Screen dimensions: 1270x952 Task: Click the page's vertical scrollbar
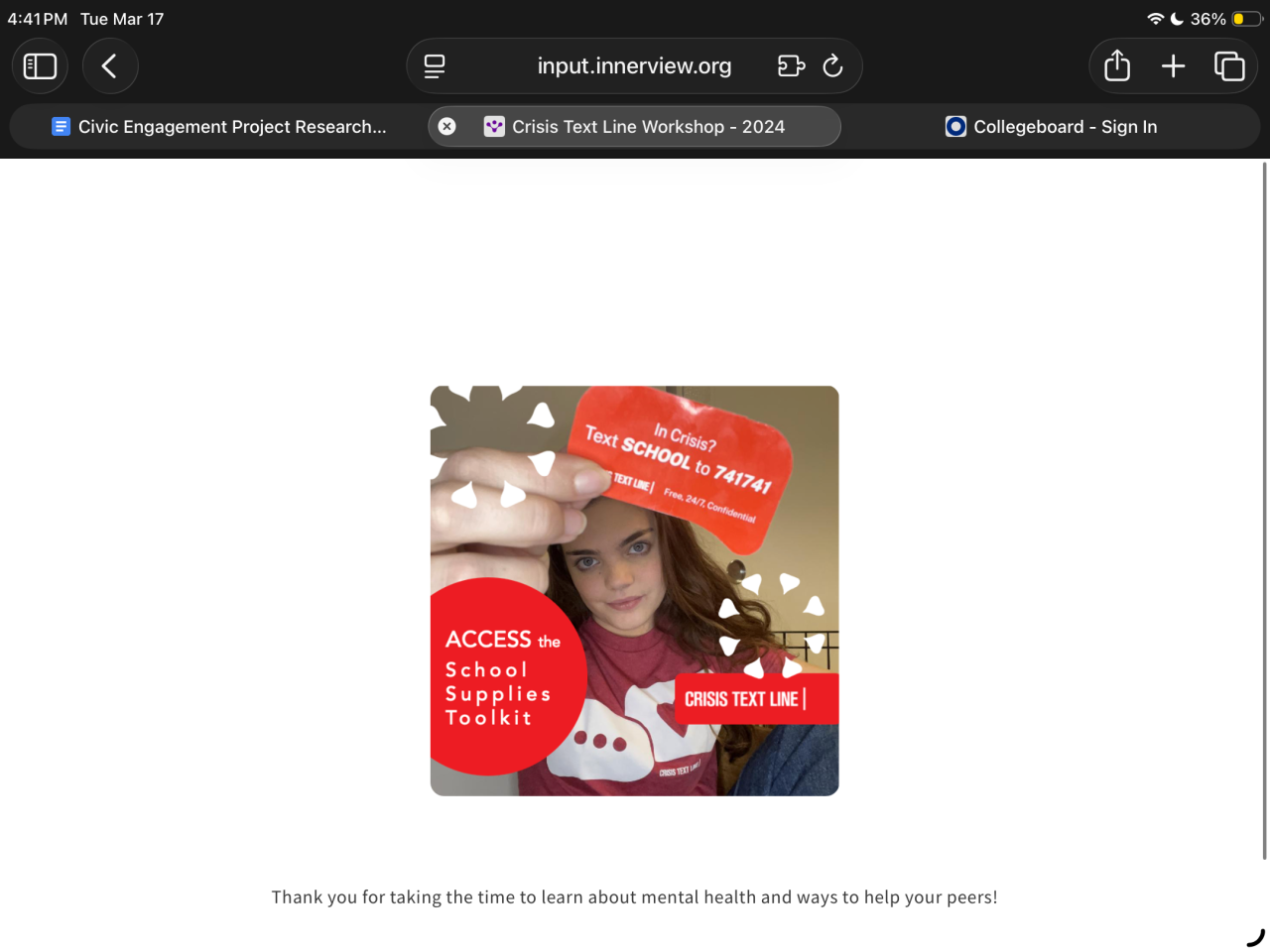click(x=1264, y=511)
